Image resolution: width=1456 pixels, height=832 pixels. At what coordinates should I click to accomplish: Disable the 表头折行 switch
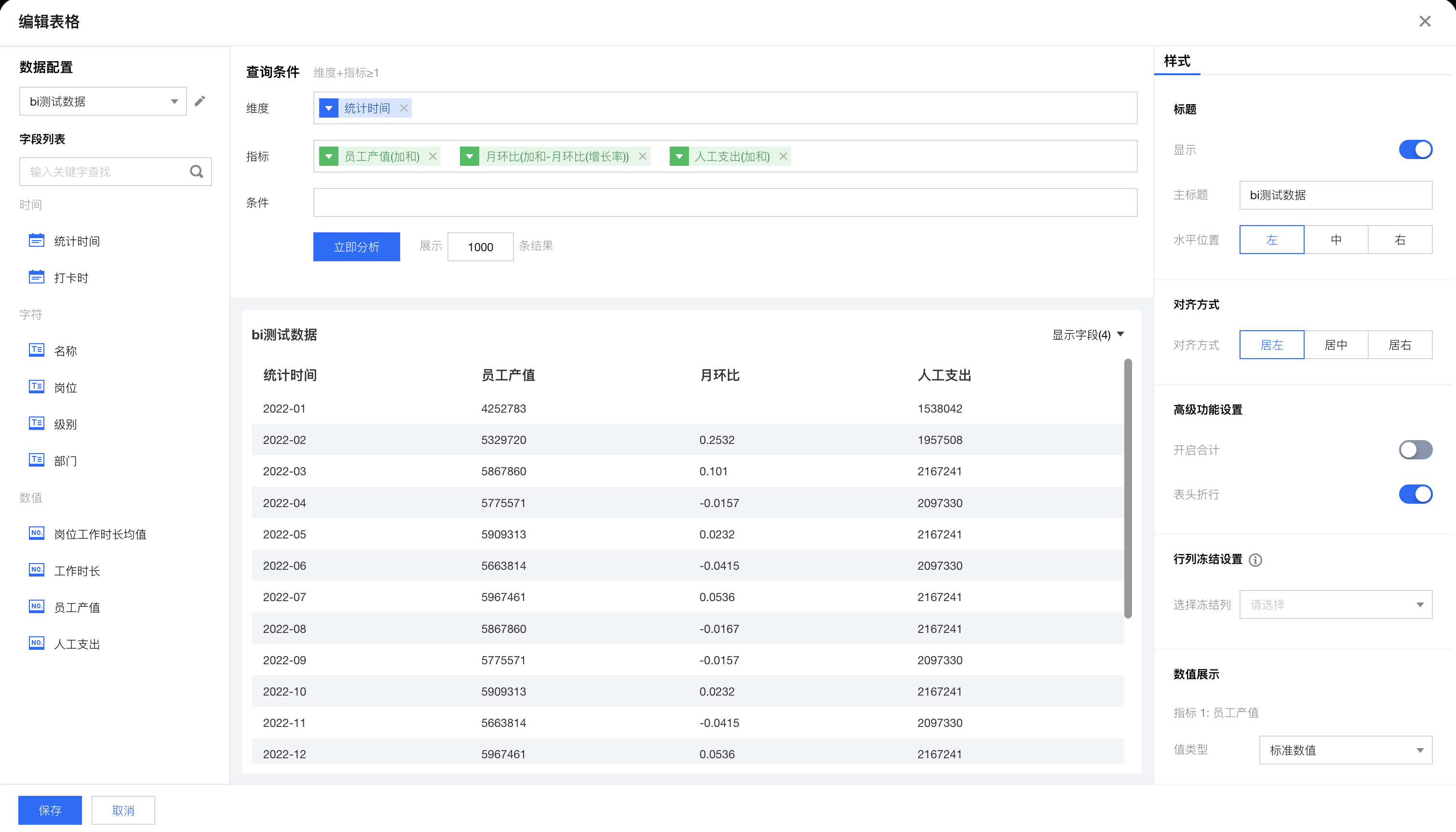point(1415,494)
